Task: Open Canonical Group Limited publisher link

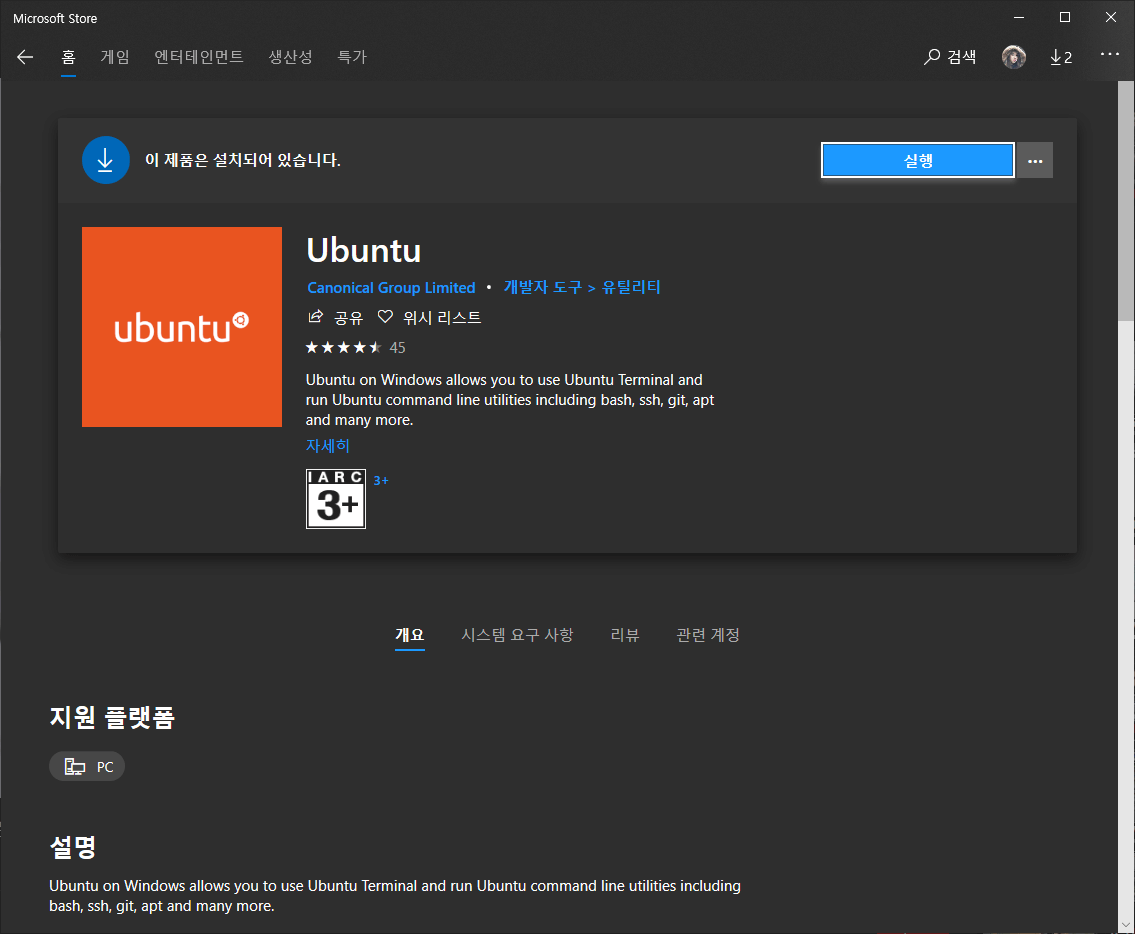Action: 391,287
